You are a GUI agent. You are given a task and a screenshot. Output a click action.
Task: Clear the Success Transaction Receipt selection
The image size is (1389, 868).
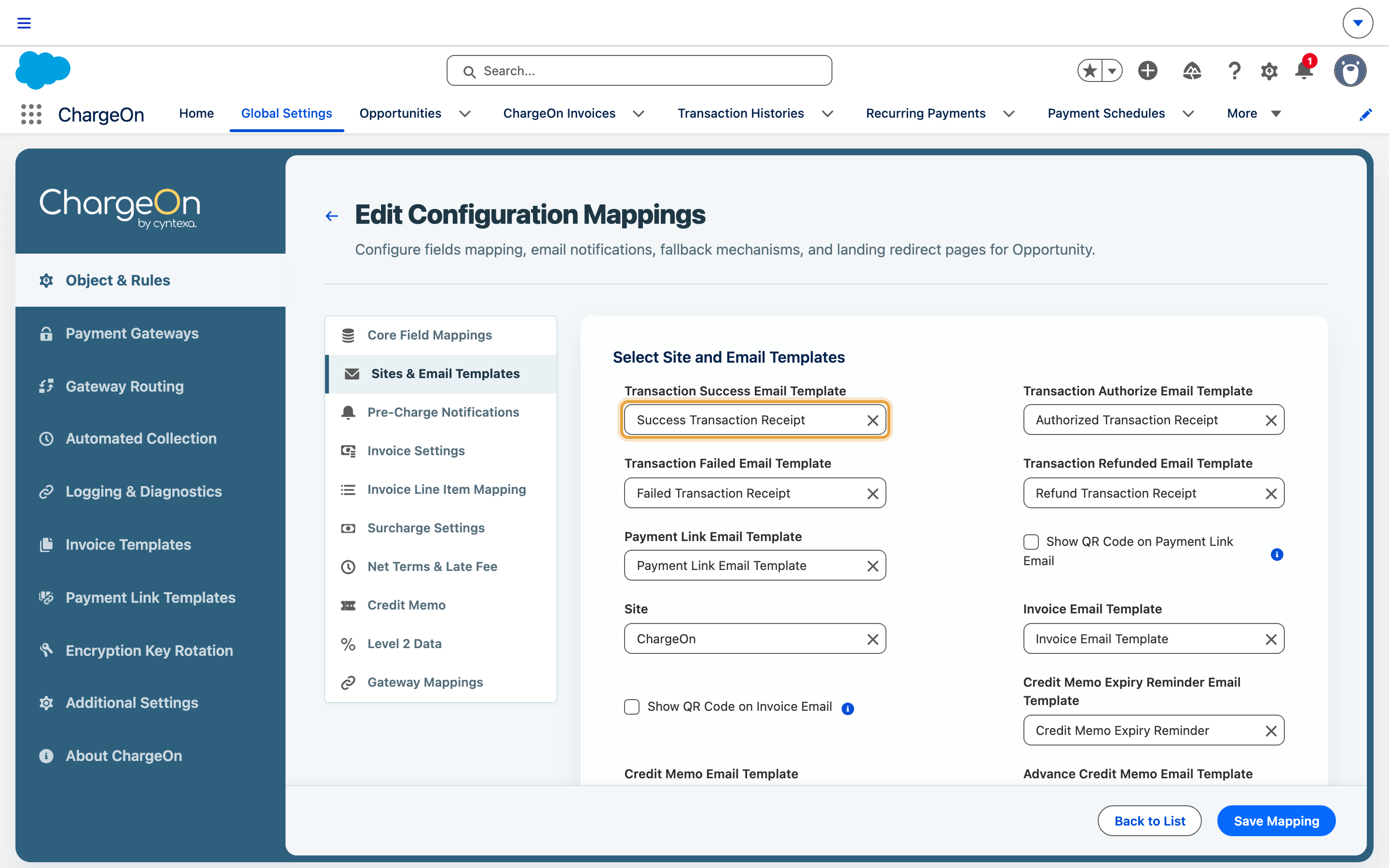[x=872, y=420]
